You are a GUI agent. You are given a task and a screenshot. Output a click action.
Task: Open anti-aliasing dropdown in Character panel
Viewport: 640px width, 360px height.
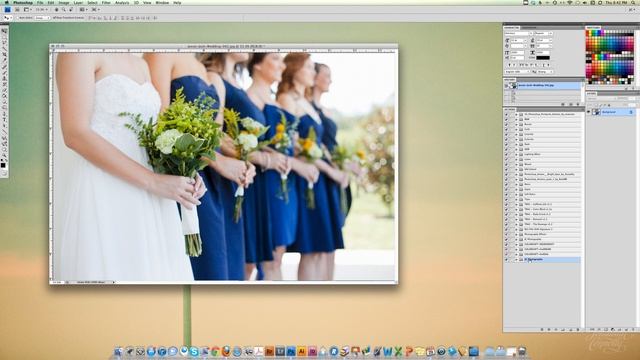(545, 71)
